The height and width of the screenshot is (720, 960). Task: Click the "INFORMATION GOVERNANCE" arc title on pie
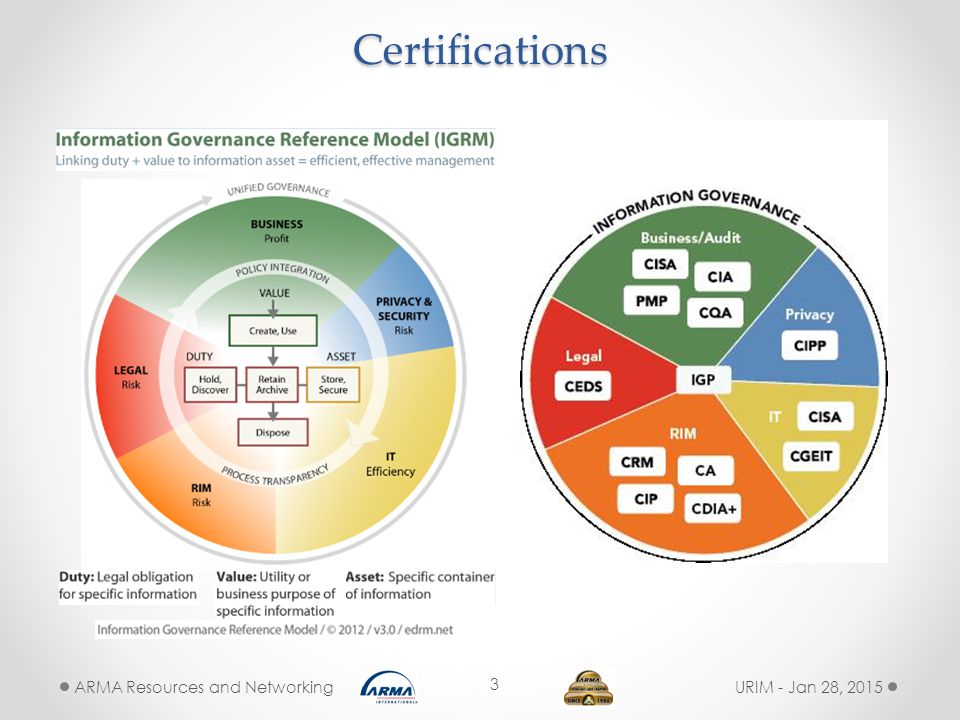(697, 209)
